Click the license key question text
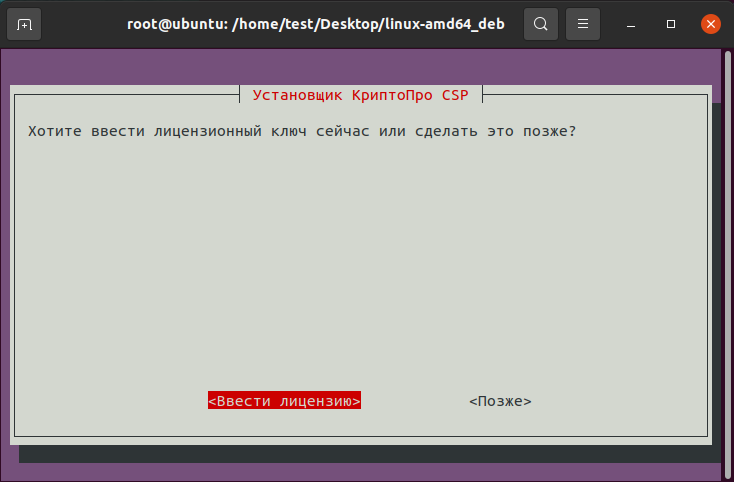 click(x=302, y=131)
